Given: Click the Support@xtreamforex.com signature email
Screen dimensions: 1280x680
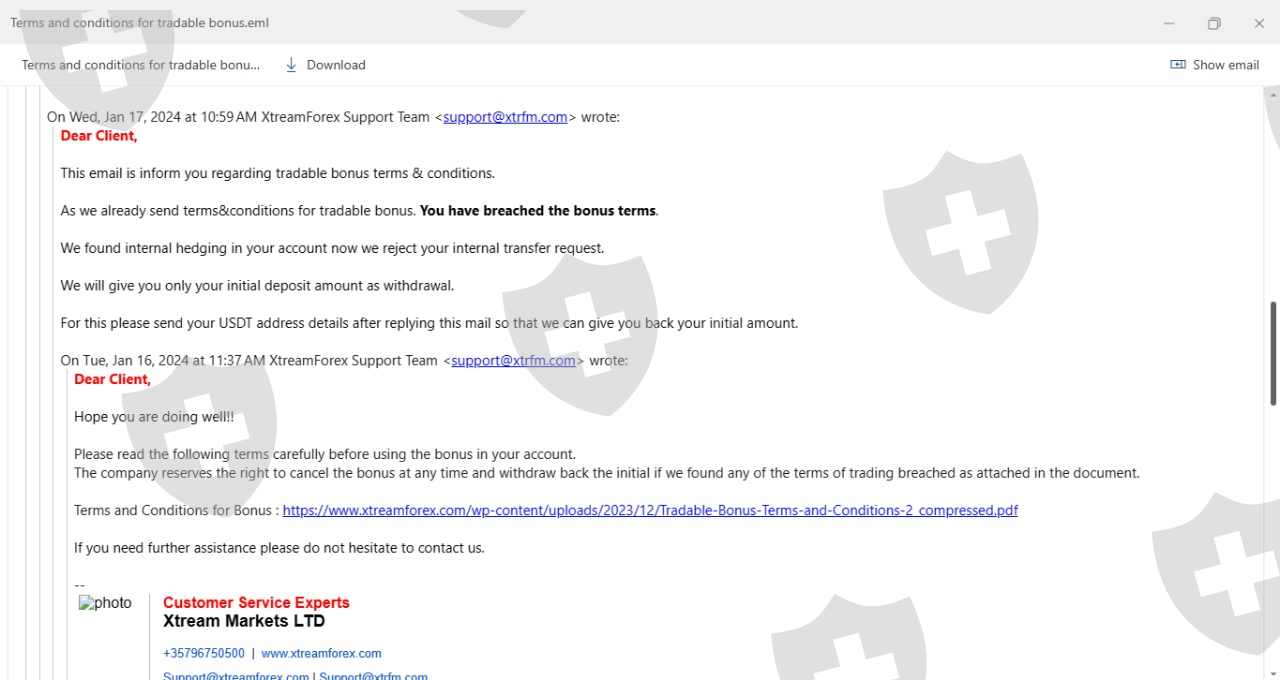Looking at the screenshot, I should 236,676.
